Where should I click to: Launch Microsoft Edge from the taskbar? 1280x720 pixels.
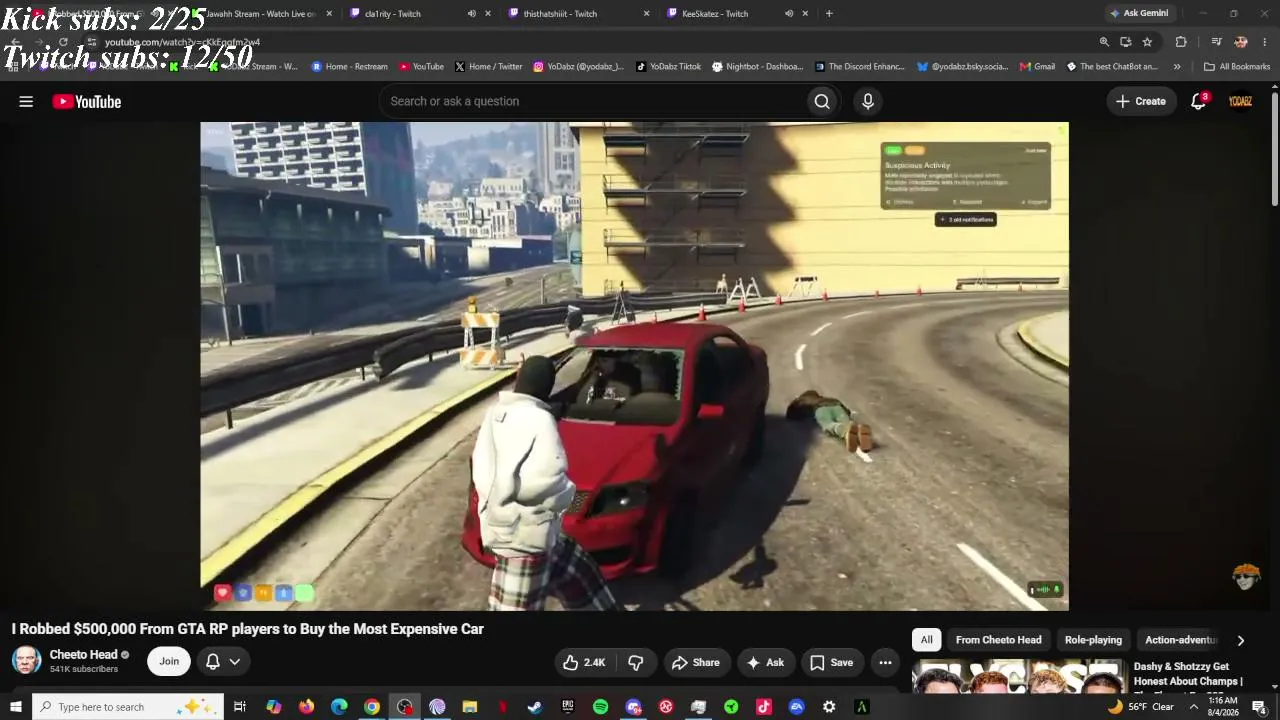[339, 707]
